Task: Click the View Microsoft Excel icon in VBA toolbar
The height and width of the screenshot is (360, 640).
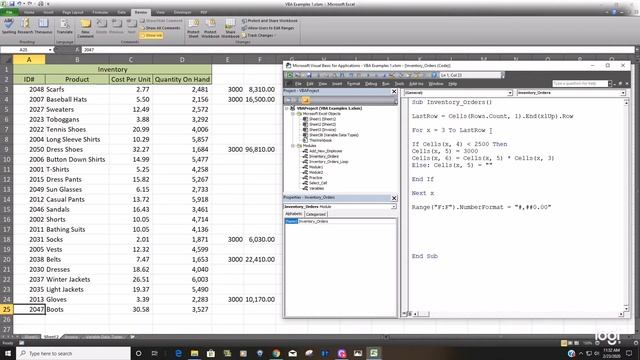Action: tap(289, 75)
